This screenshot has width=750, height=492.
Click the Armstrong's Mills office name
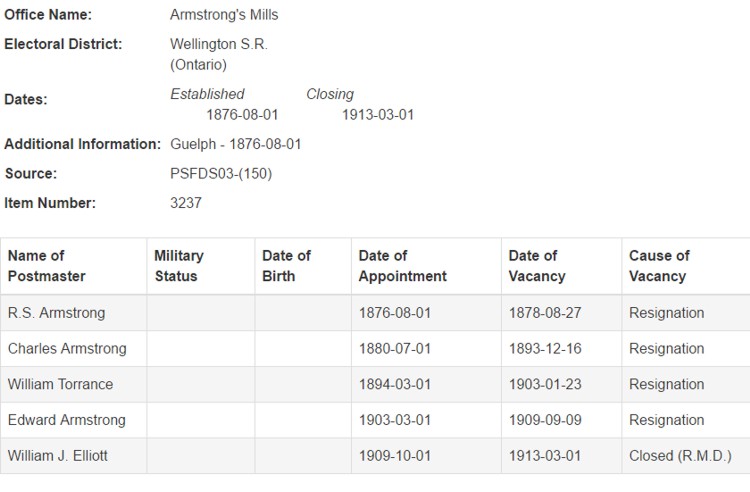point(224,15)
